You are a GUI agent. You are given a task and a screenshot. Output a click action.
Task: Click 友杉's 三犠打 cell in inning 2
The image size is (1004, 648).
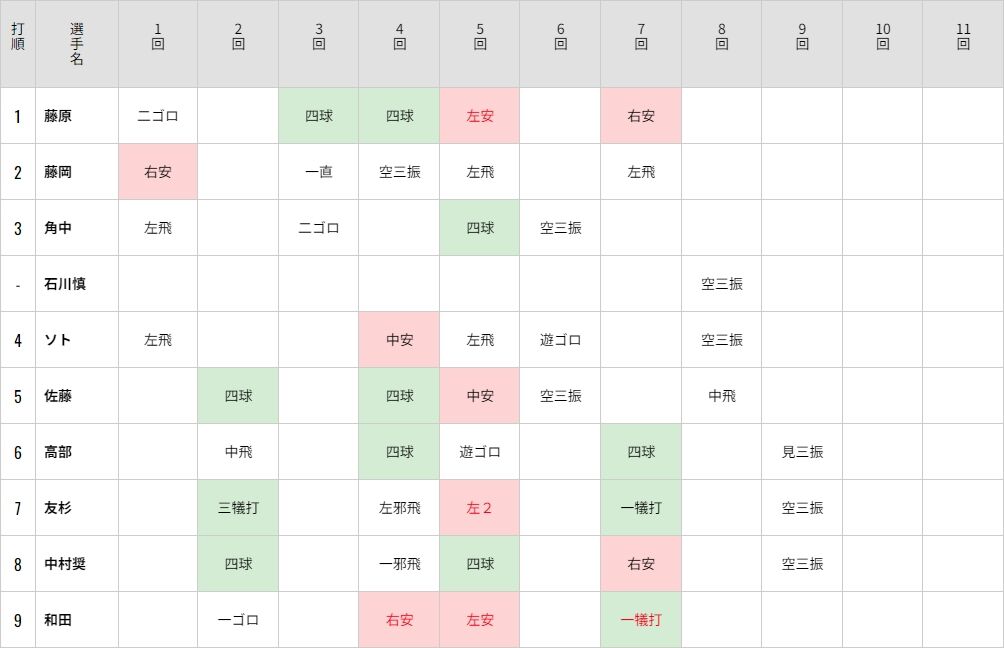click(x=238, y=508)
